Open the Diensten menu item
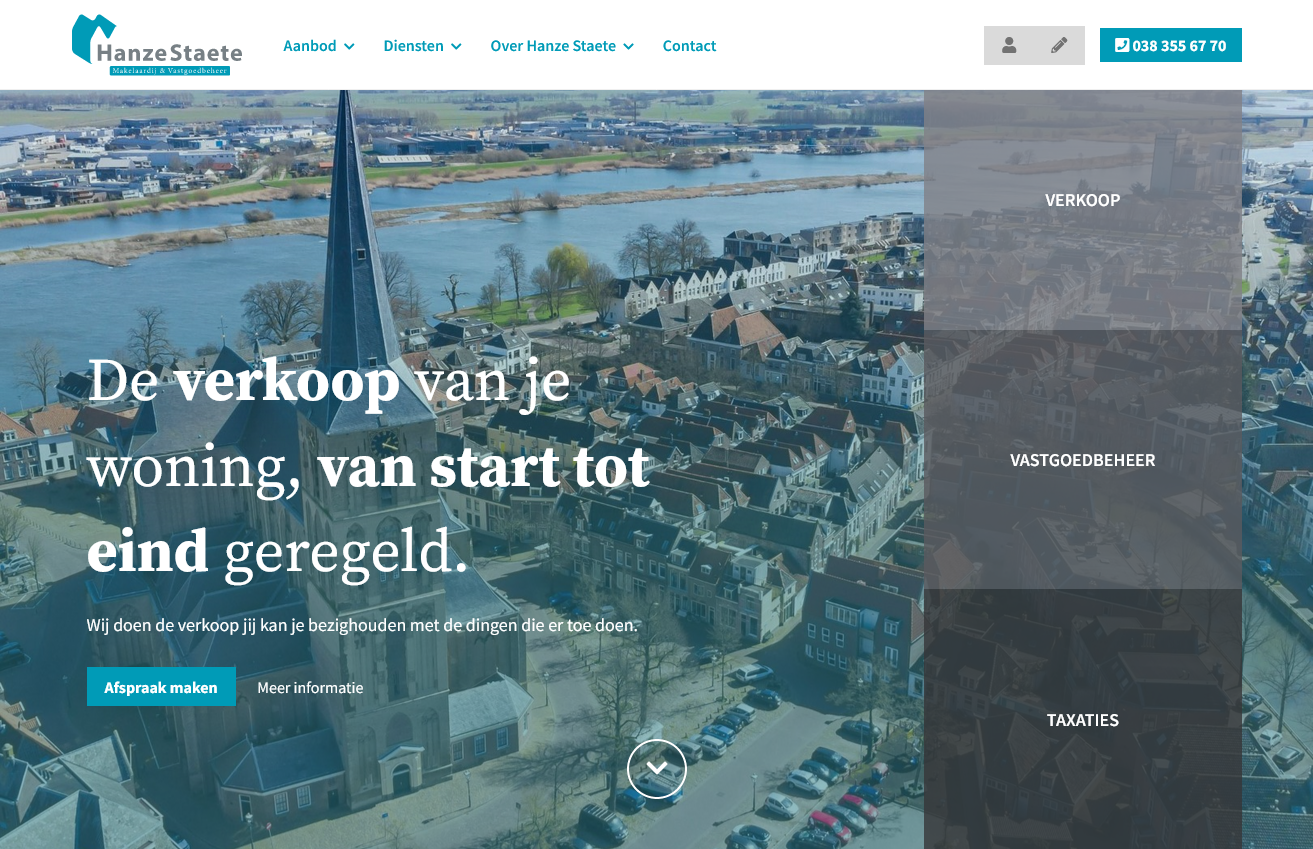The height and width of the screenshot is (849, 1313). [x=413, y=46]
